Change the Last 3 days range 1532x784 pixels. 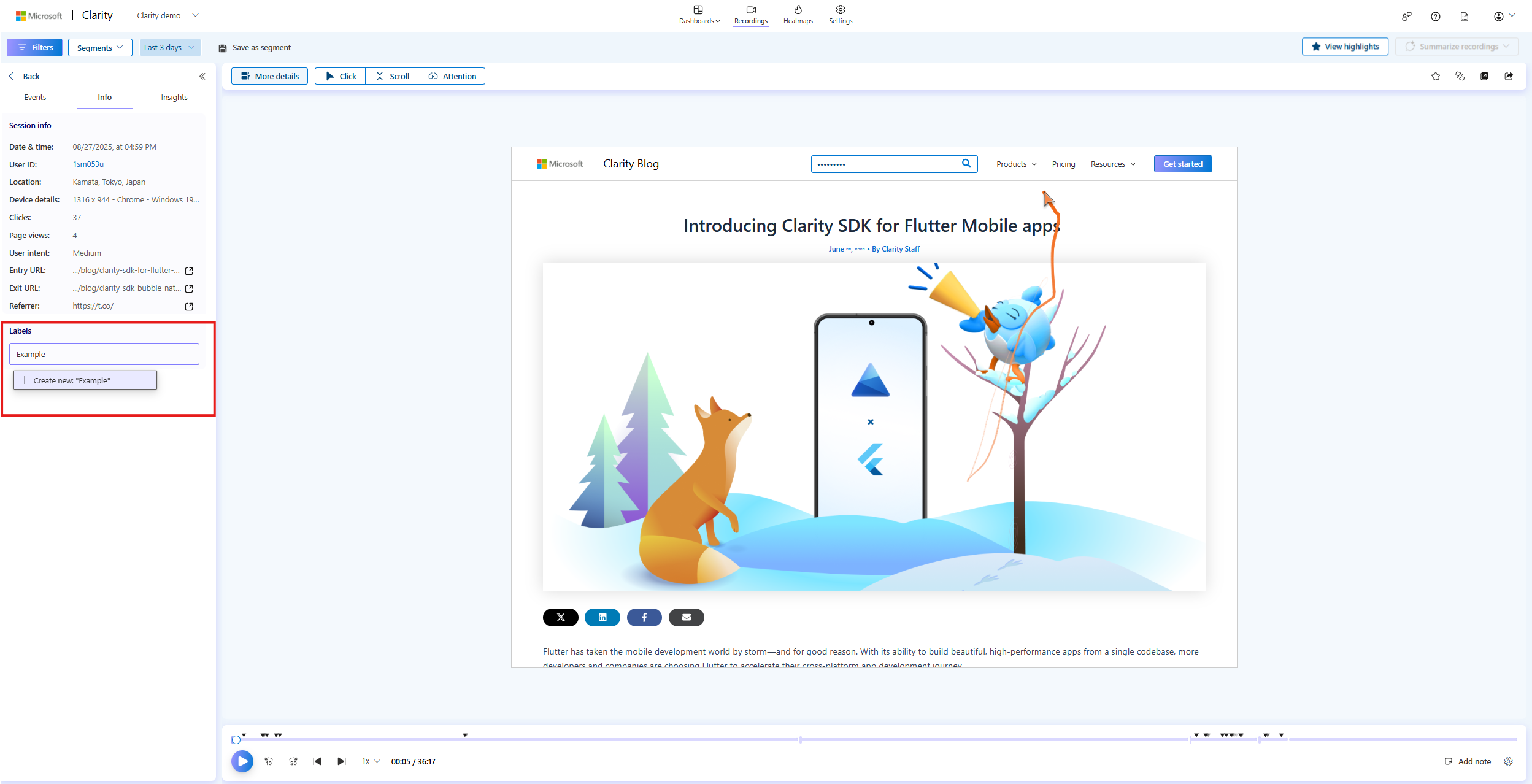[169, 47]
